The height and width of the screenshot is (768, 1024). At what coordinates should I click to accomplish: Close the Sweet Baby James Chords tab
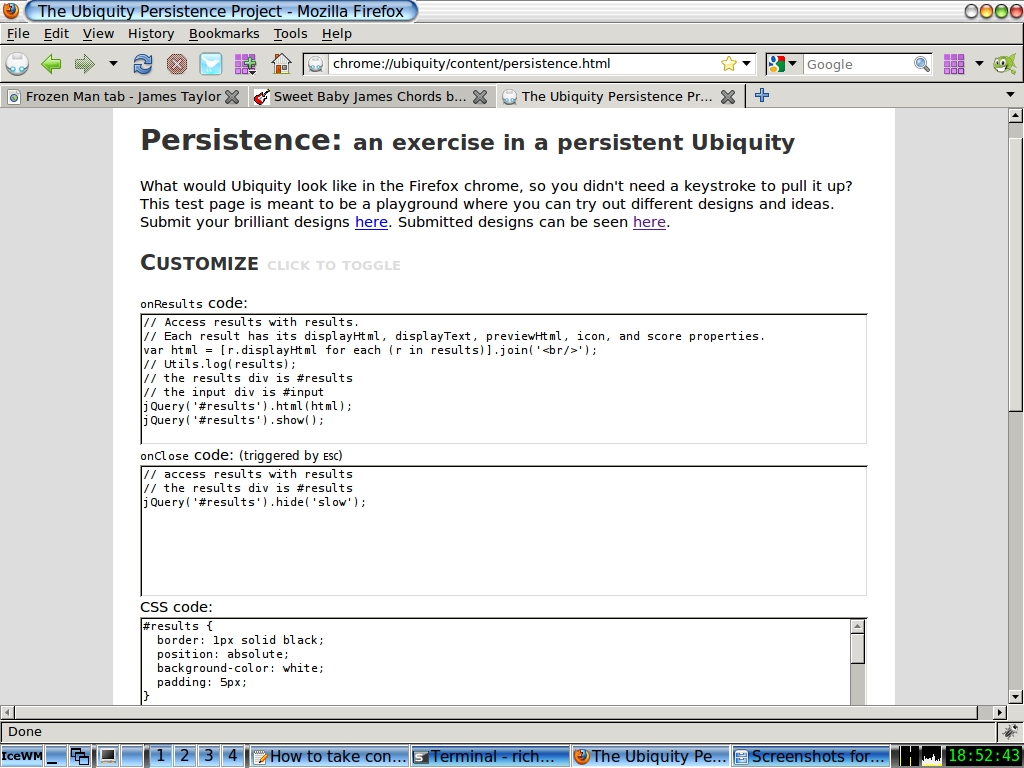pos(480,97)
